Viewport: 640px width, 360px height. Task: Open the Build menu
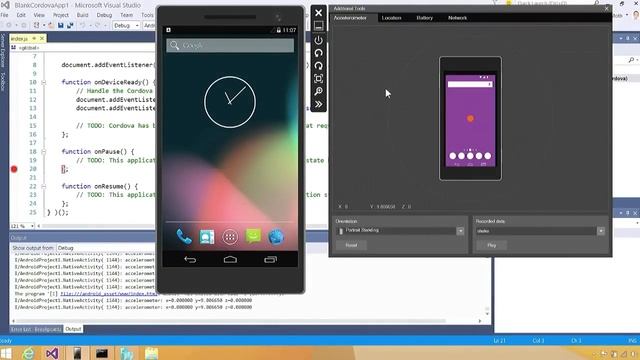(83, 15)
